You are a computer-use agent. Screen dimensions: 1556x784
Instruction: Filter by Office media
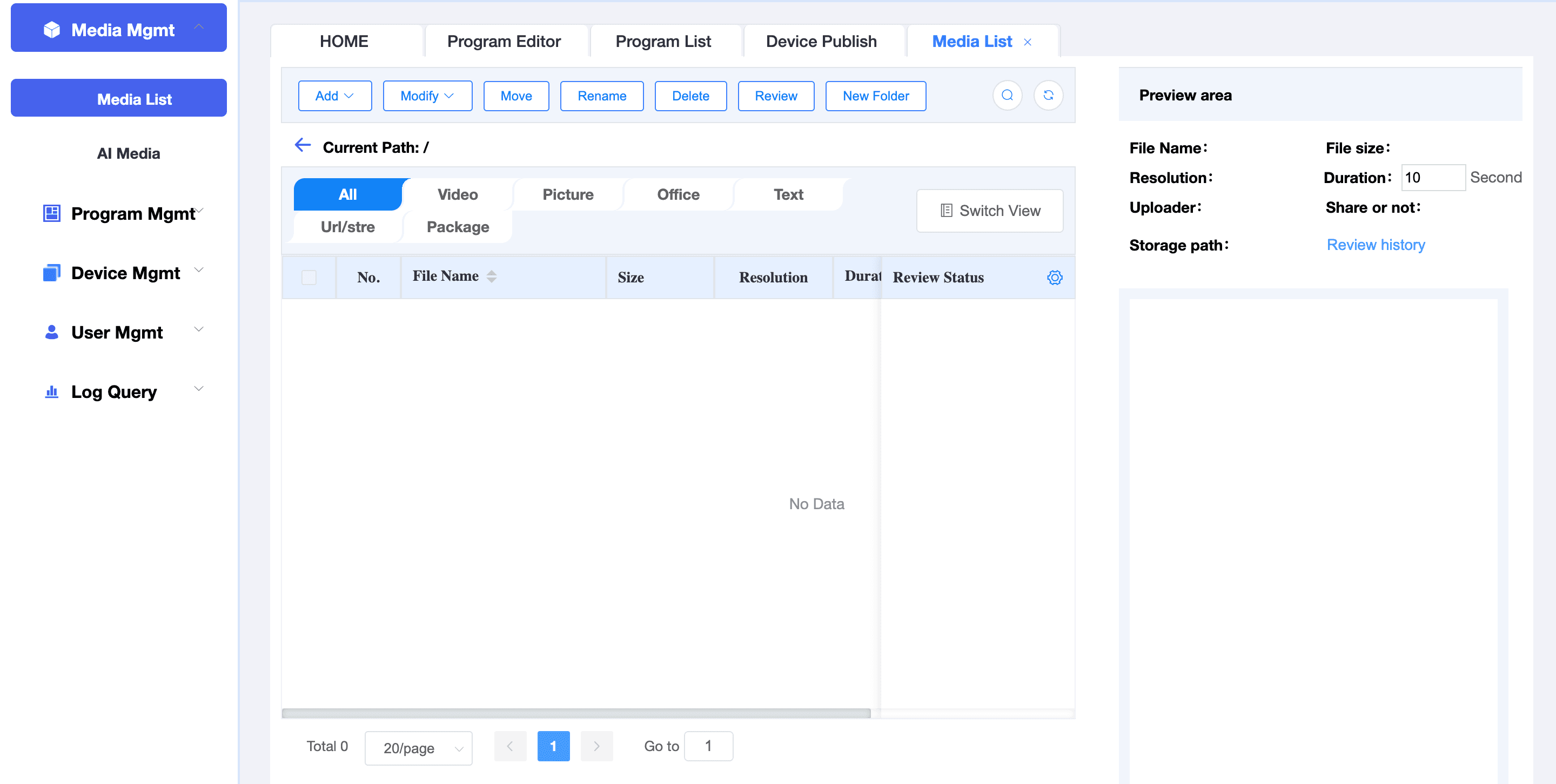679,194
